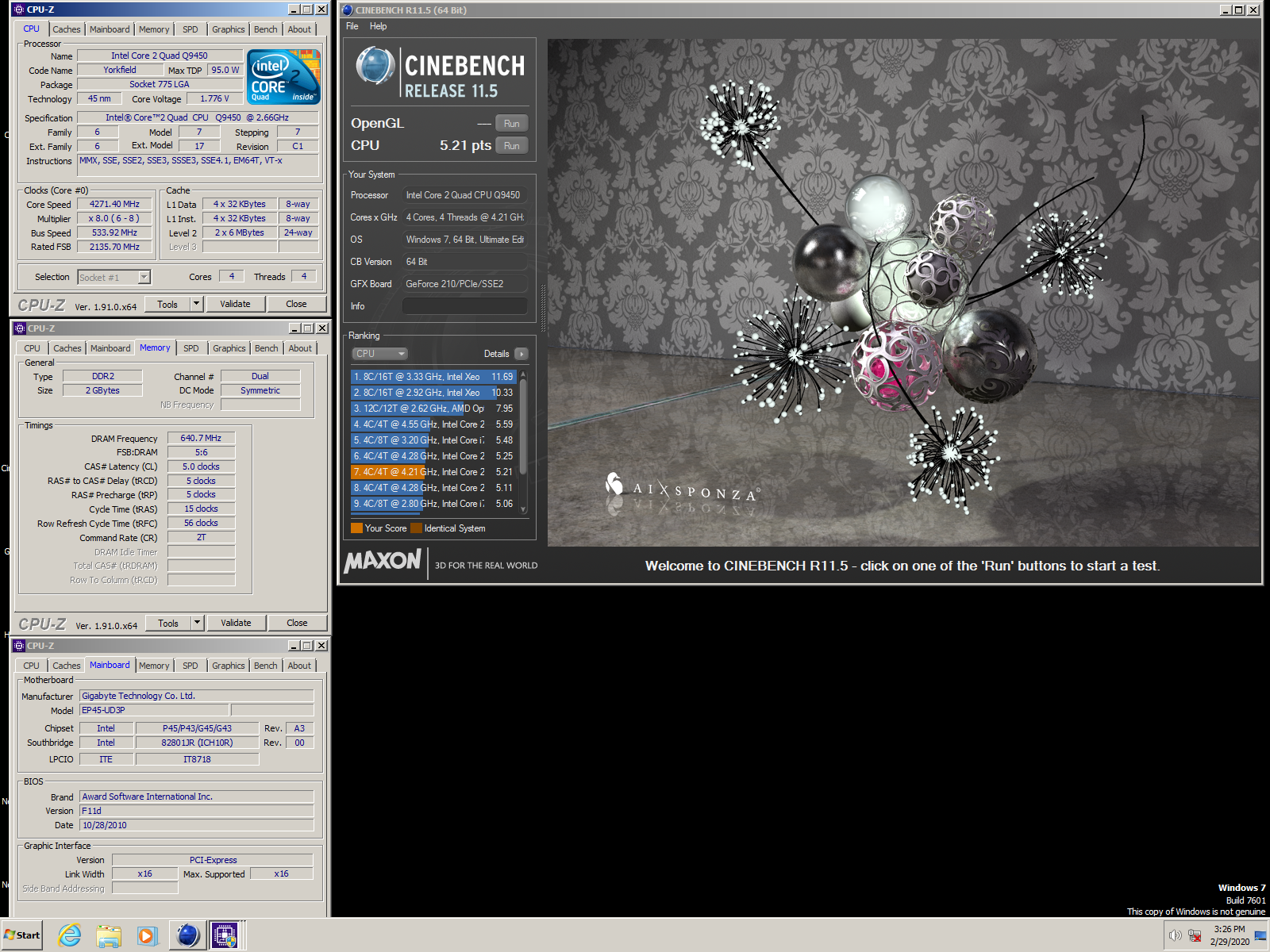Image resolution: width=1270 pixels, height=952 pixels.
Task: Click the network status tray icon
Action: click(x=1195, y=935)
